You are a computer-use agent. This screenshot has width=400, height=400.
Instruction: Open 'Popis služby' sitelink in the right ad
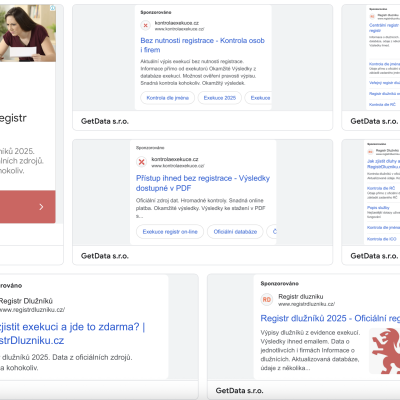(378, 208)
